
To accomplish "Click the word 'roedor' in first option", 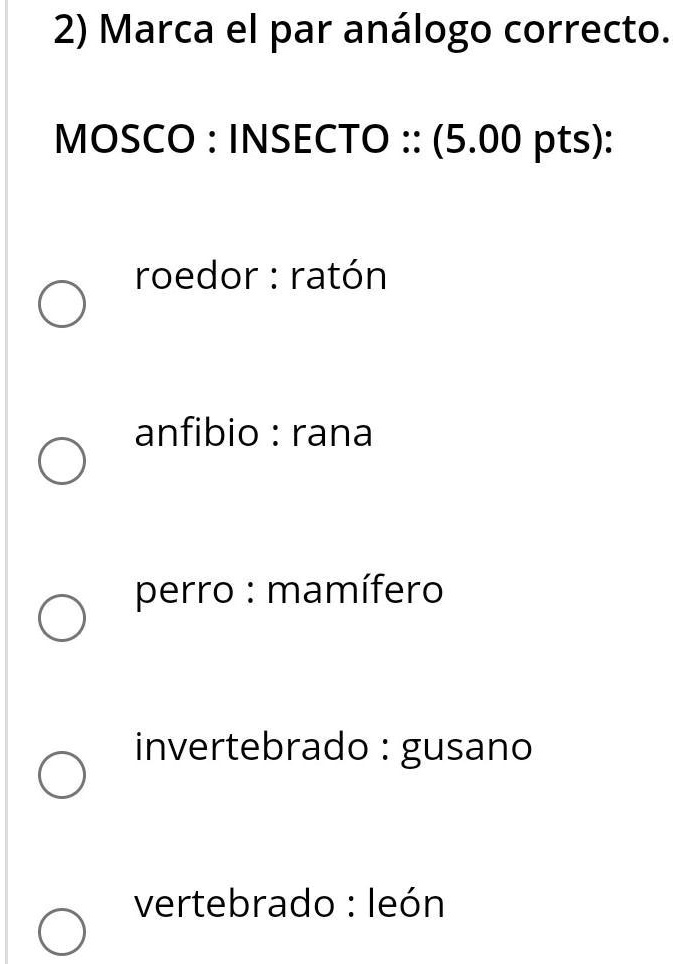I will pyautogui.click(x=195, y=276).
